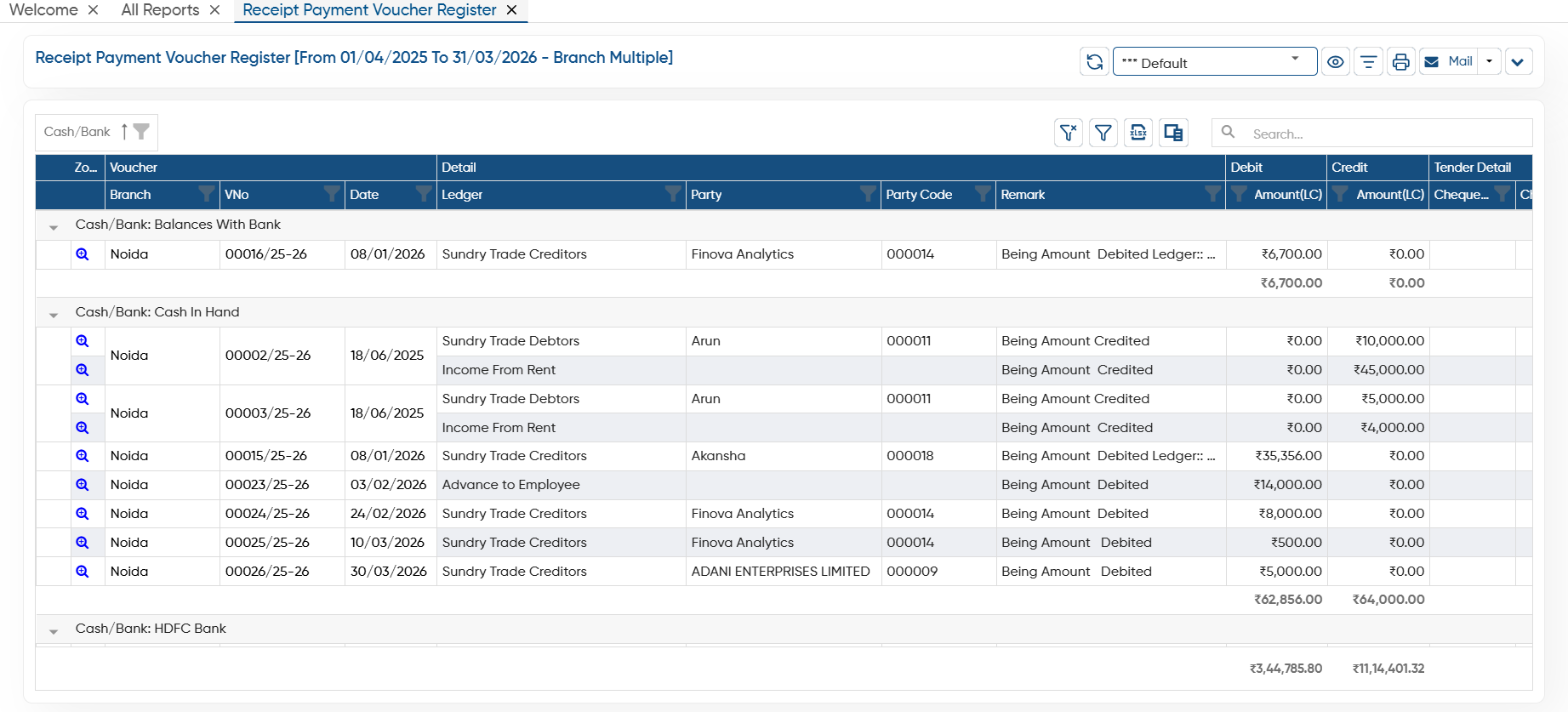Open the Default layout dropdown
Image resolution: width=1568 pixels, height=712 pixels.
tap(1214, 62)
